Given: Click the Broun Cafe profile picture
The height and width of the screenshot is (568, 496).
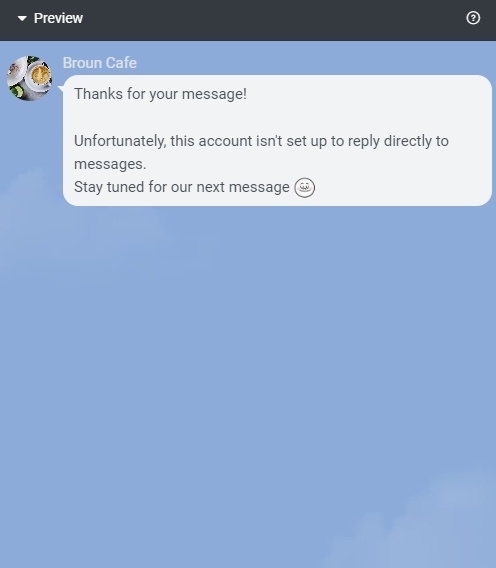Looking at the screenshot, I should tap(29, 78).
